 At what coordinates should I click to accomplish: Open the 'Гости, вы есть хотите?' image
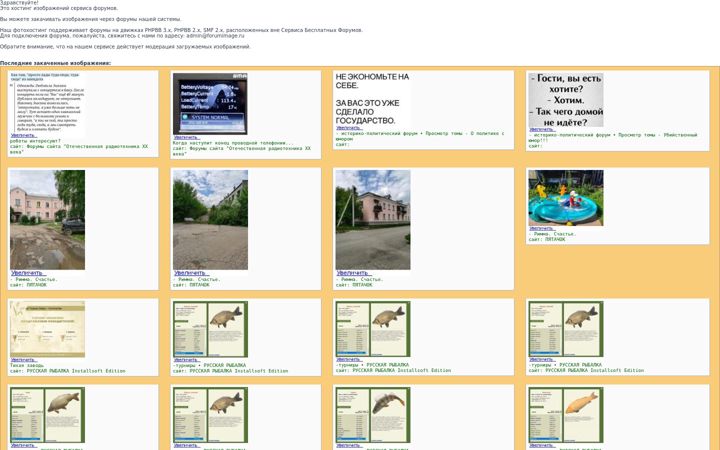[566, 100]
